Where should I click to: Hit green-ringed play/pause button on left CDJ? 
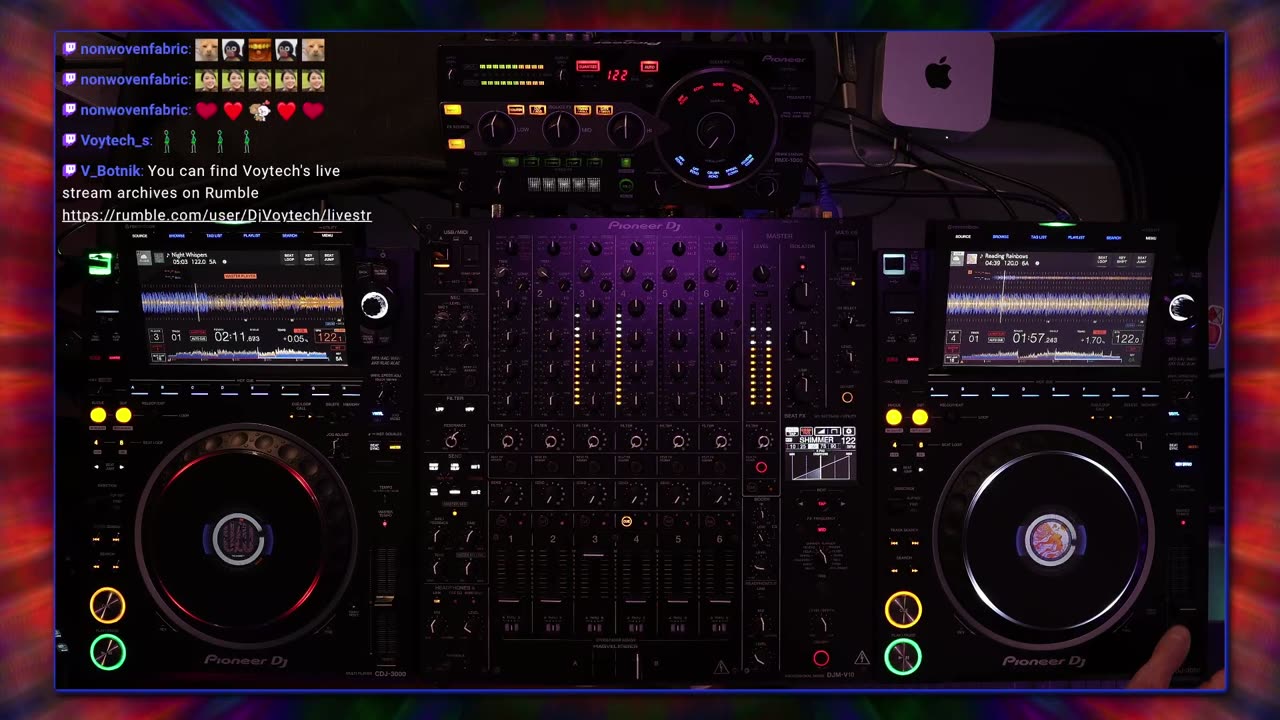tap(107, 652)
